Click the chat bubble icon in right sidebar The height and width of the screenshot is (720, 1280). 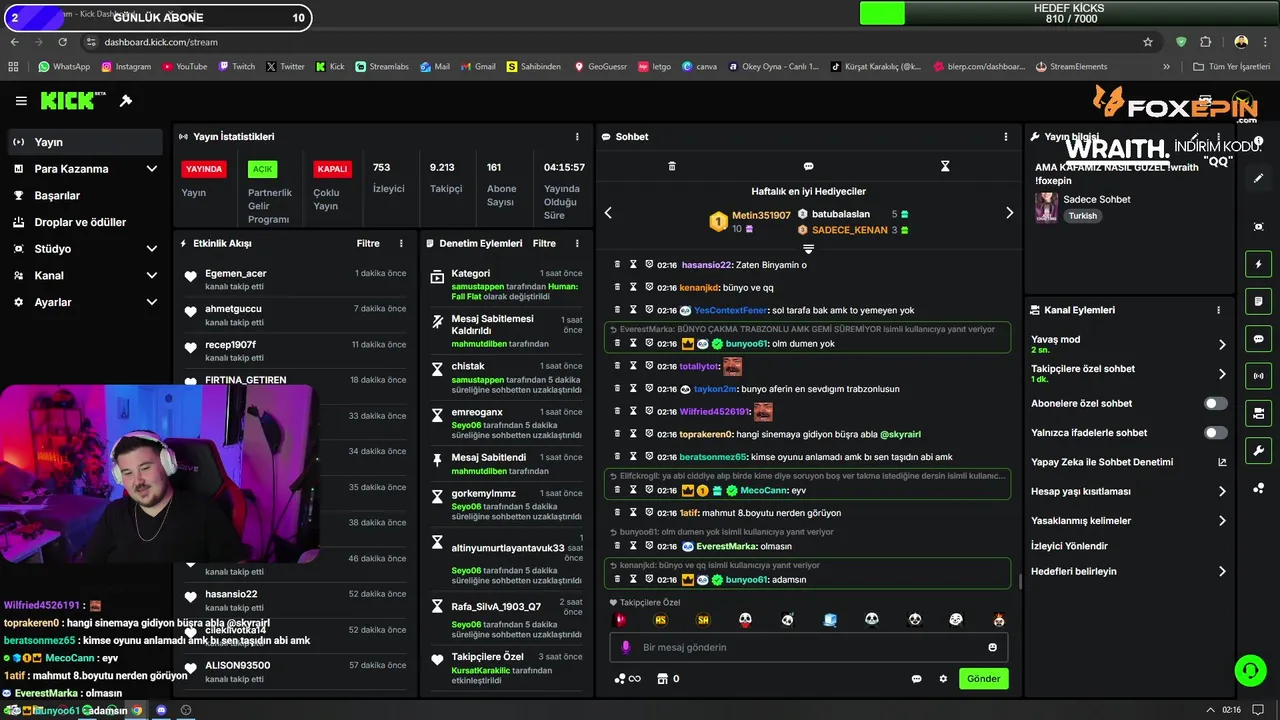point(1258,339)
